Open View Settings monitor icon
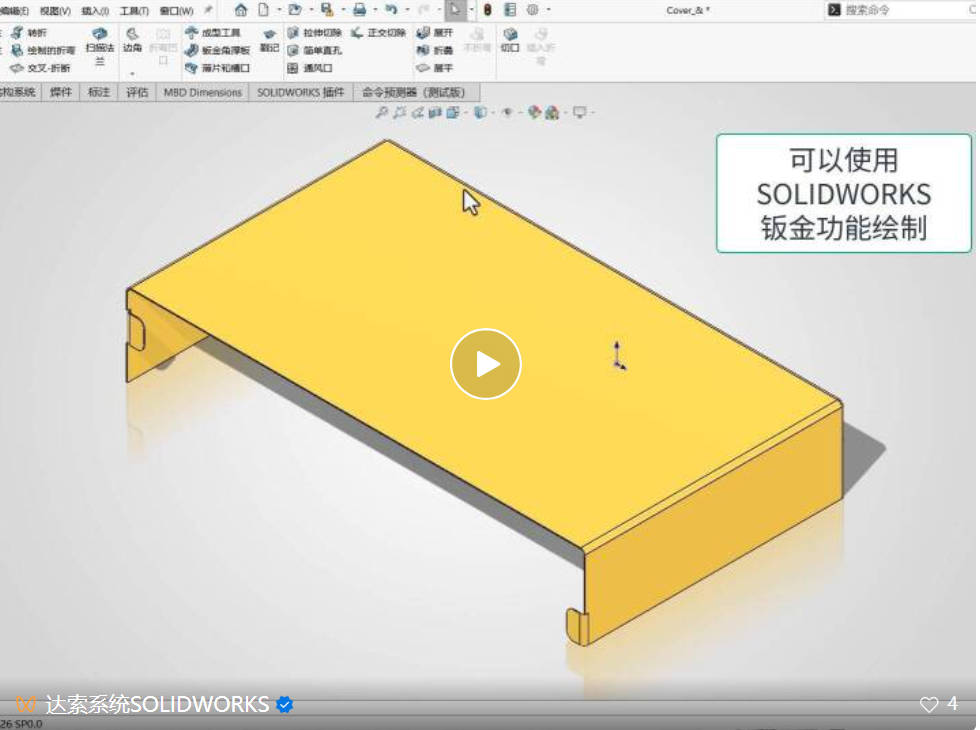980x730 pixels. point(580,112)
